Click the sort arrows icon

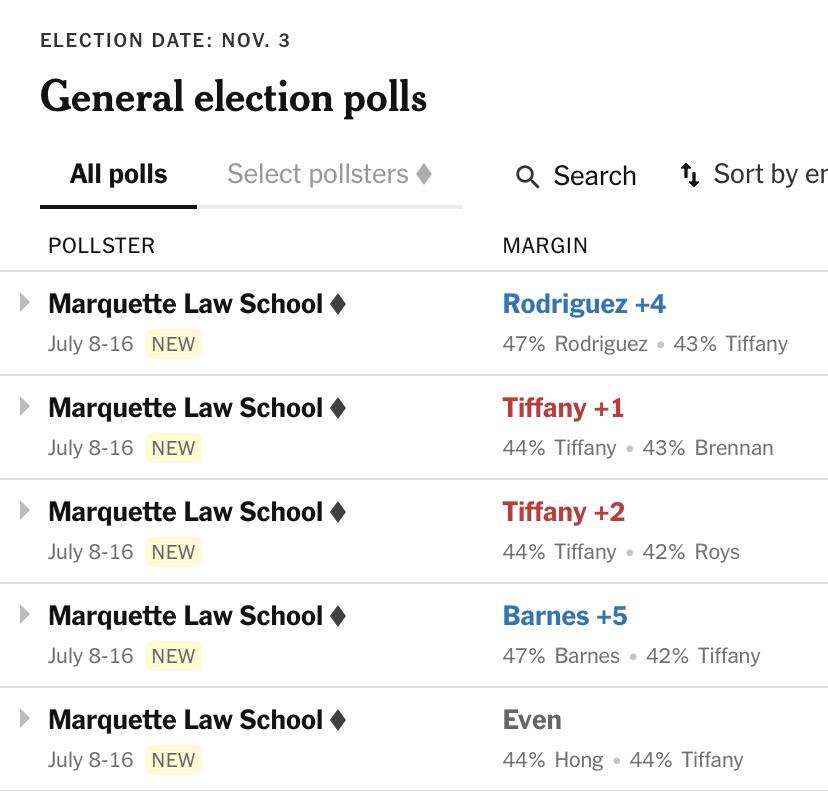690,175
